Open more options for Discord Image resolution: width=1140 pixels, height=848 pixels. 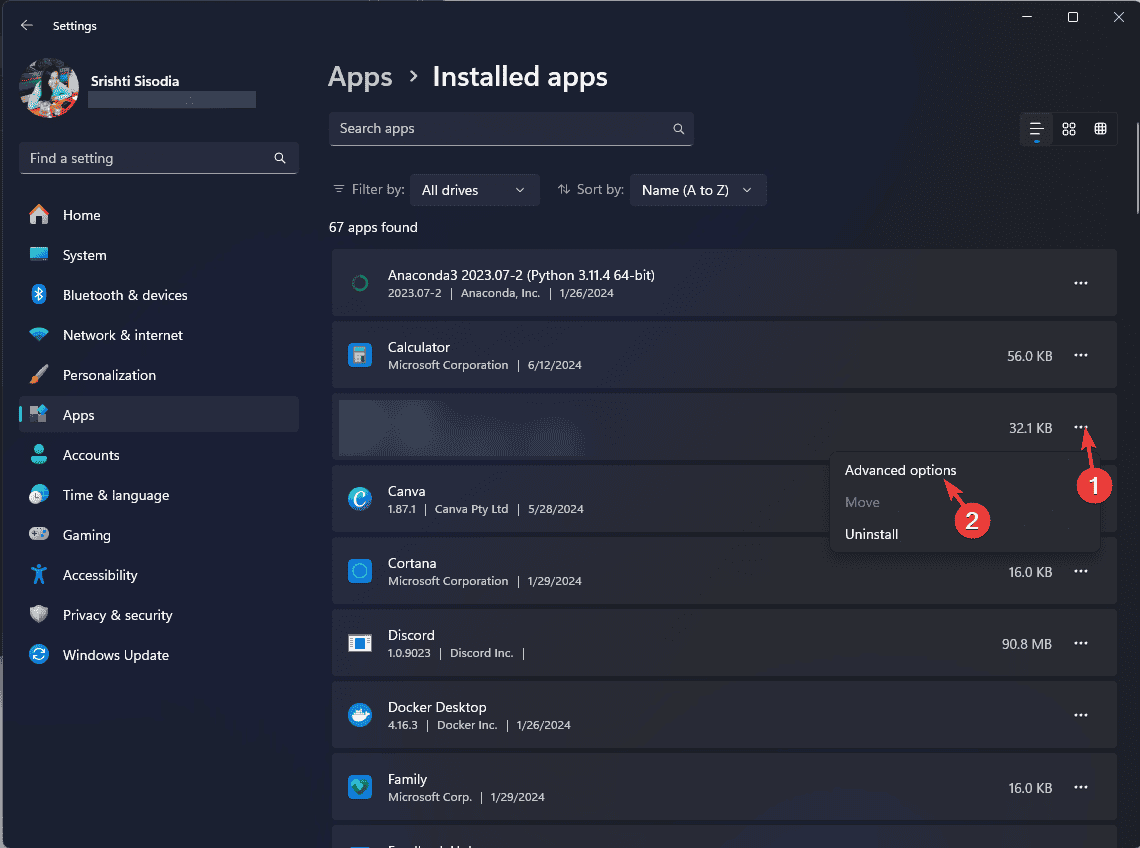coord(1080,643)
